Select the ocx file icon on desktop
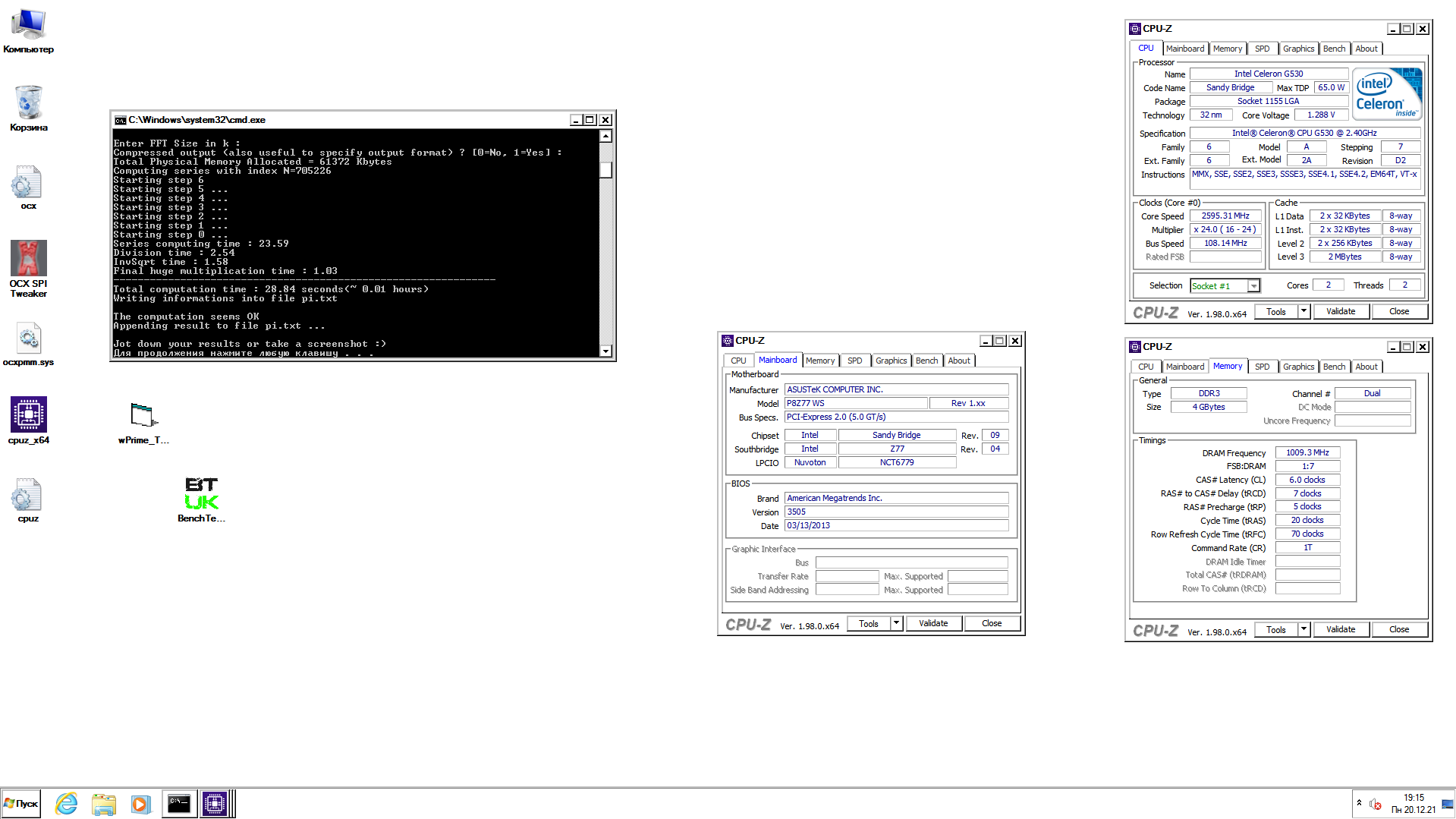Viewport: 1456px width, 819px height. coord(28,187)
